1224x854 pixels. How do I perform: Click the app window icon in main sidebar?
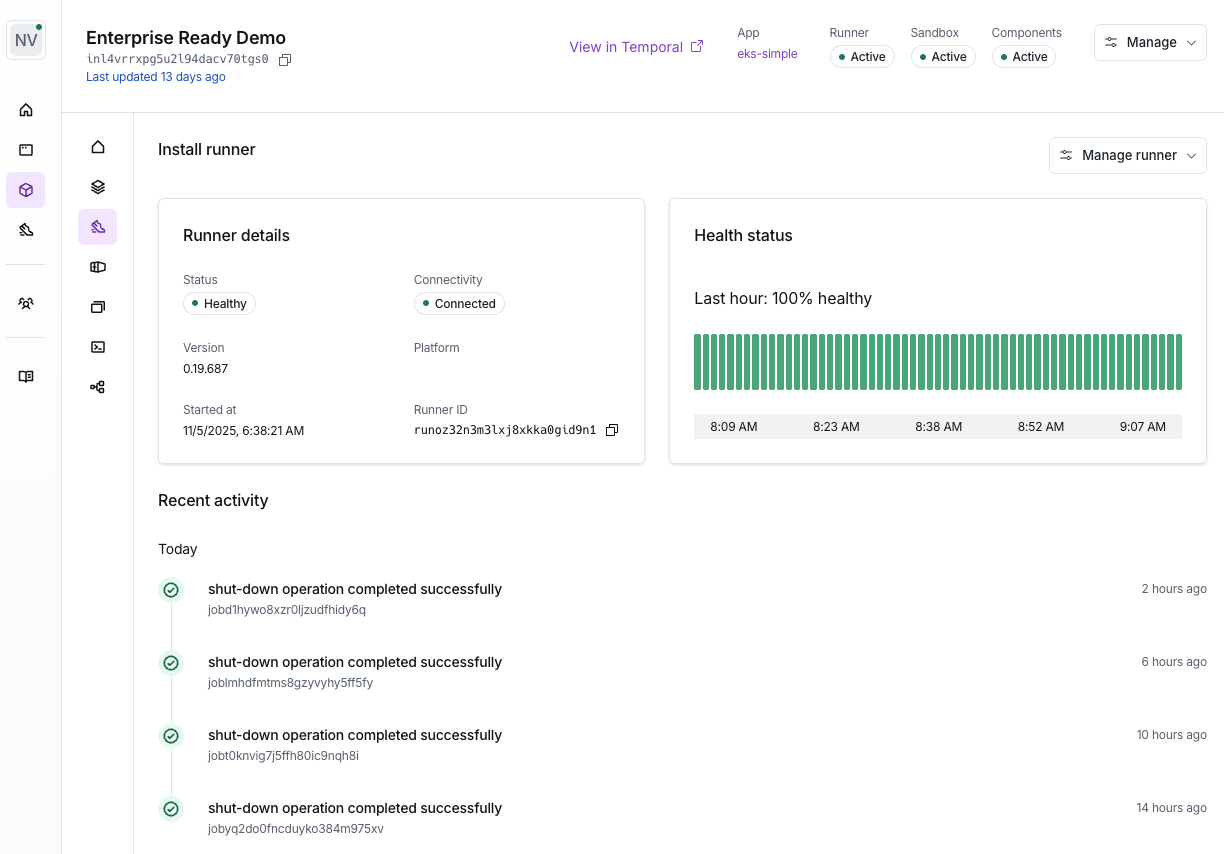(26, 150)
